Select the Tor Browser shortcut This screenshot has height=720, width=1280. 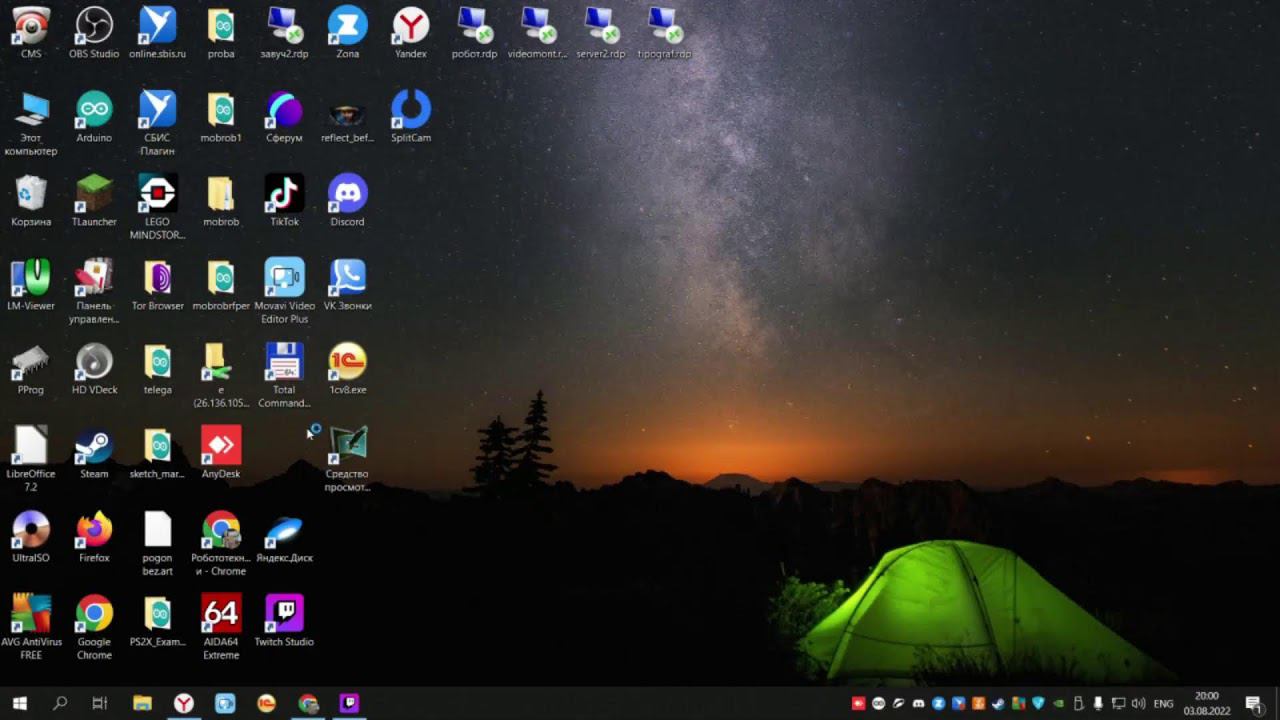coord(158,284)
